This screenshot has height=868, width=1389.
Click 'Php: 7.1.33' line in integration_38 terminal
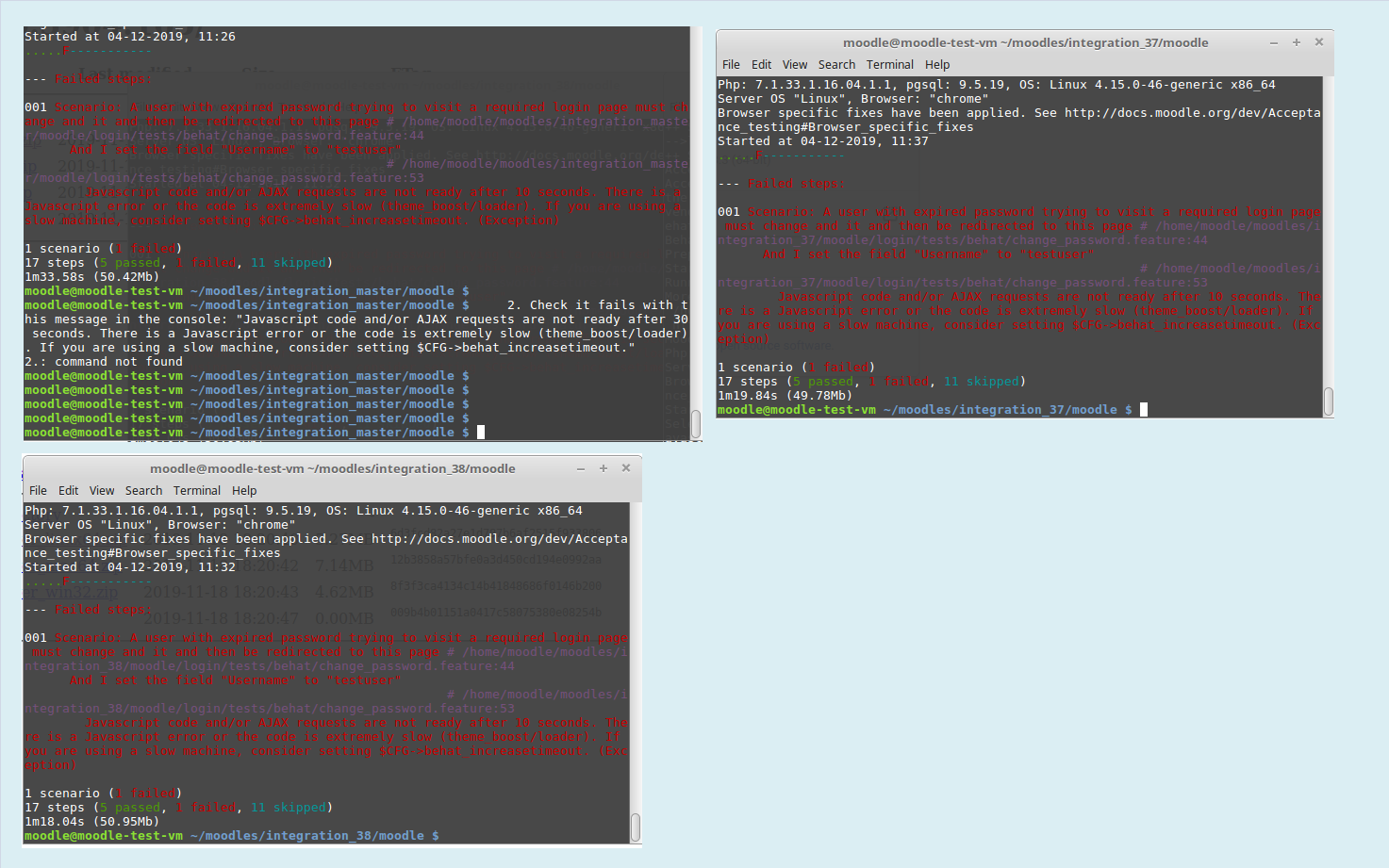pos(304,511)
